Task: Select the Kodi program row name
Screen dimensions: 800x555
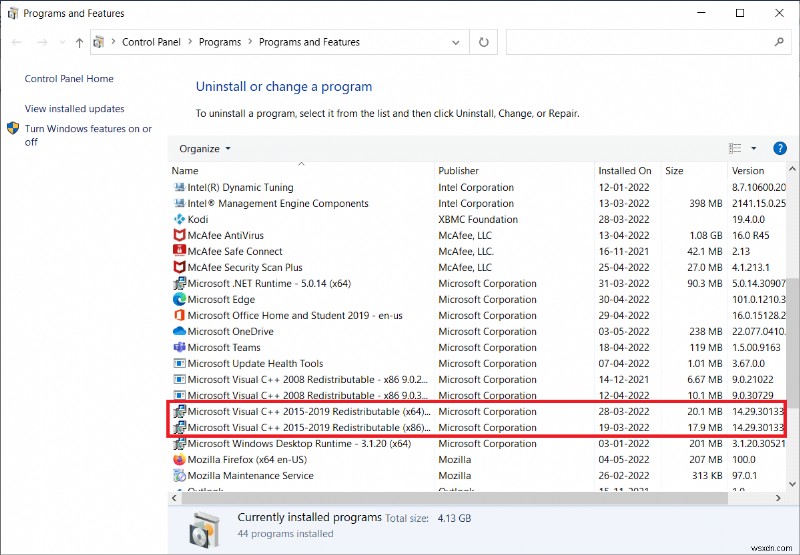Action: pos(198,219)
